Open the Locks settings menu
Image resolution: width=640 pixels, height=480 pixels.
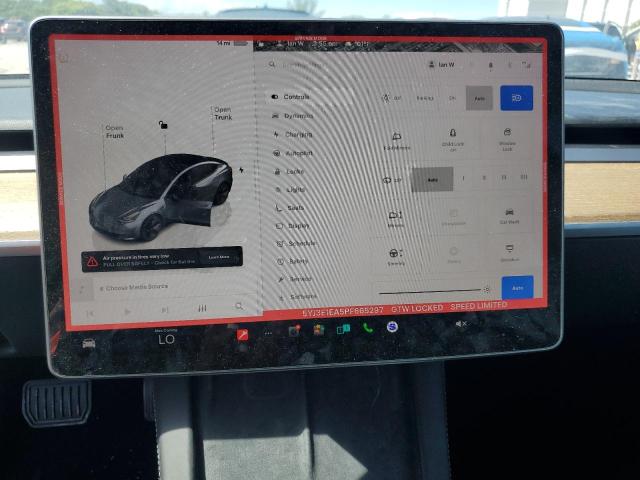point(289,171)
